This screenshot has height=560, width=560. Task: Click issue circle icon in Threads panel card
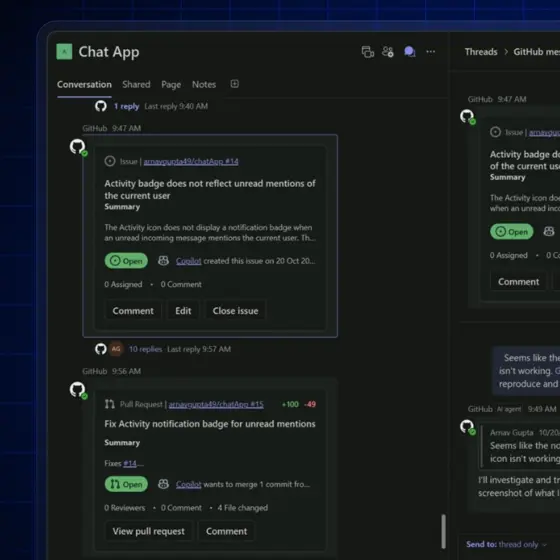point(495,132)
